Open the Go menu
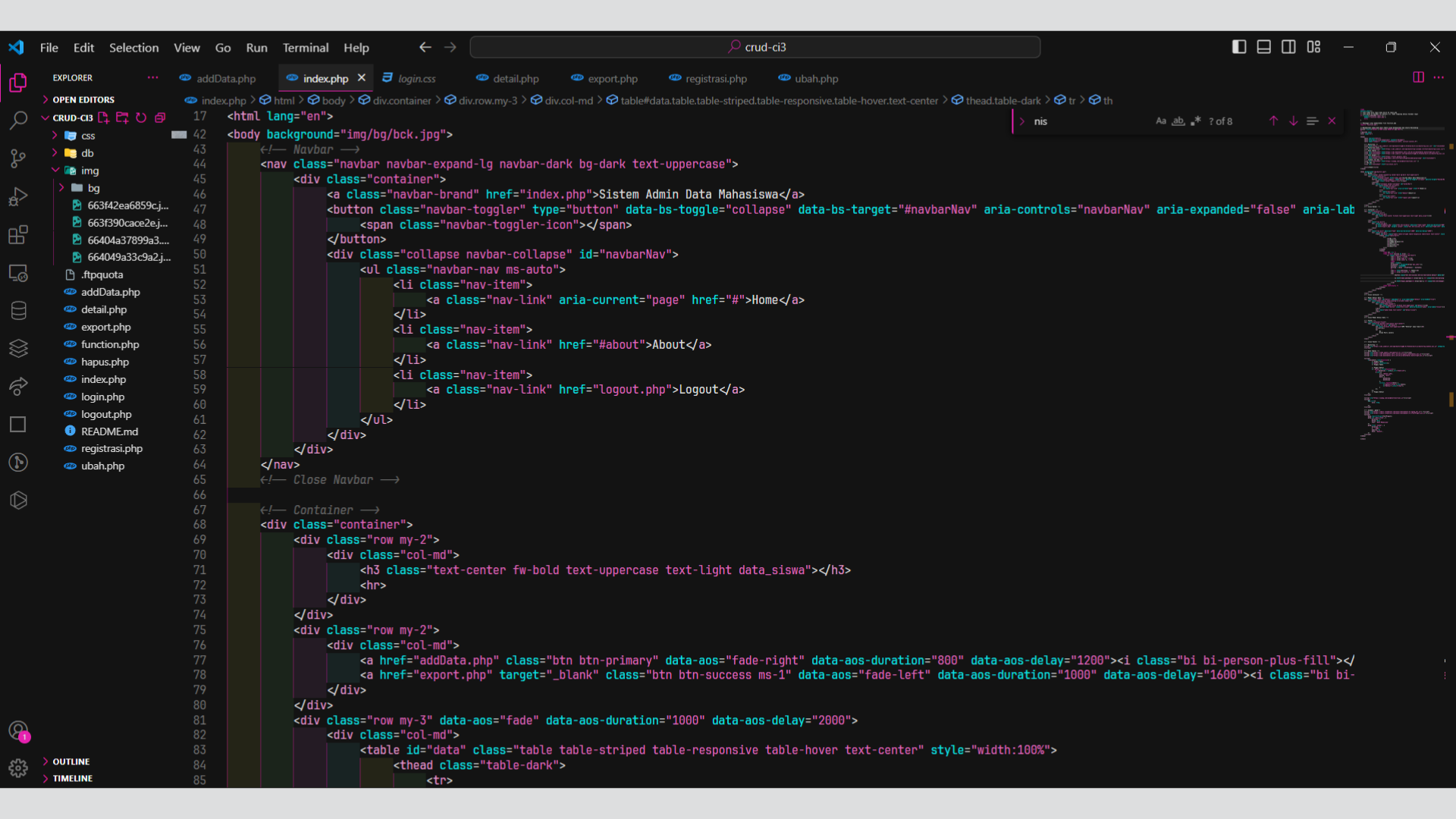Viewport: 1456px width, 819px height. (223, 47)
